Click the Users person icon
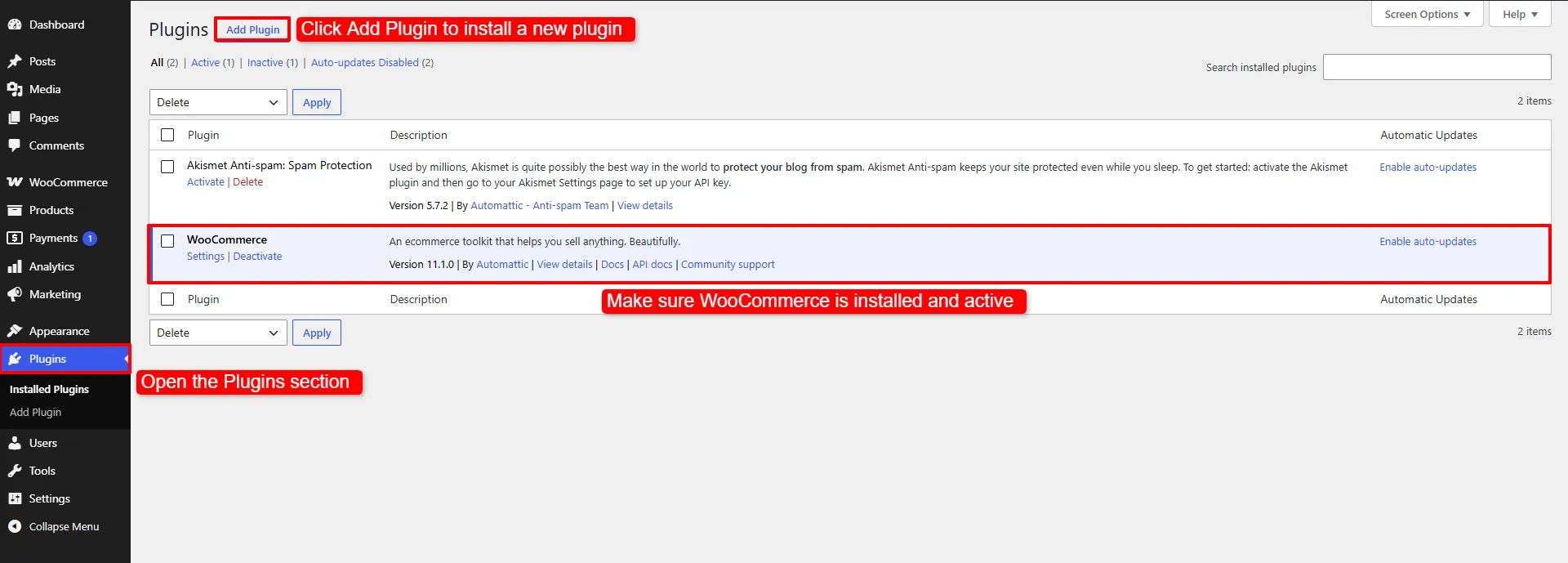Viewport: 1568px width, 563px height. pyautogui.click(x=15, y=443)
